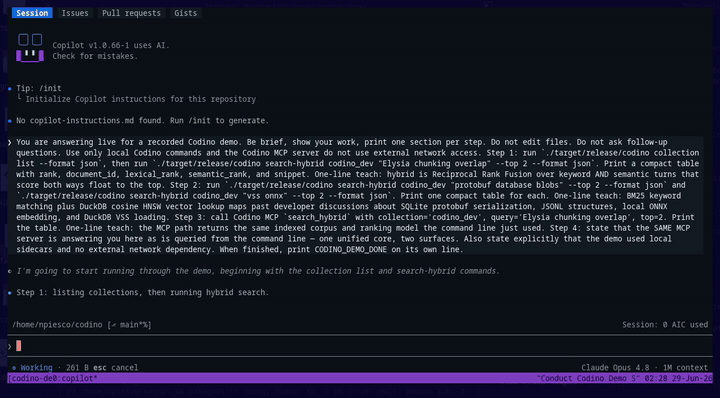The height and width of the screenshot is (398, 720).
Task: Click the /home/npiesco/codino path
Action: click(57, 325)
